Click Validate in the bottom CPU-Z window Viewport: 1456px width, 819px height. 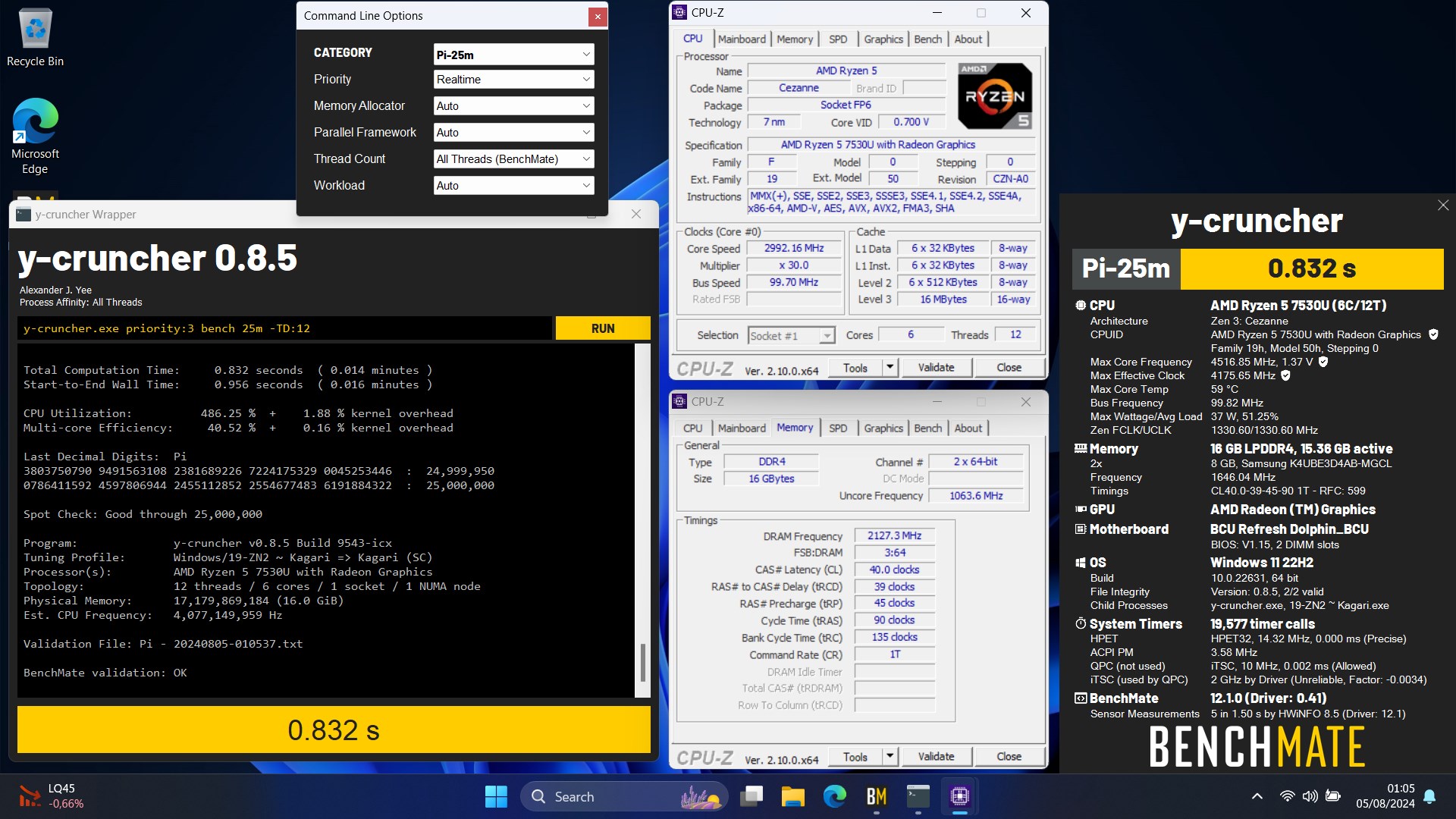[936, 757]
